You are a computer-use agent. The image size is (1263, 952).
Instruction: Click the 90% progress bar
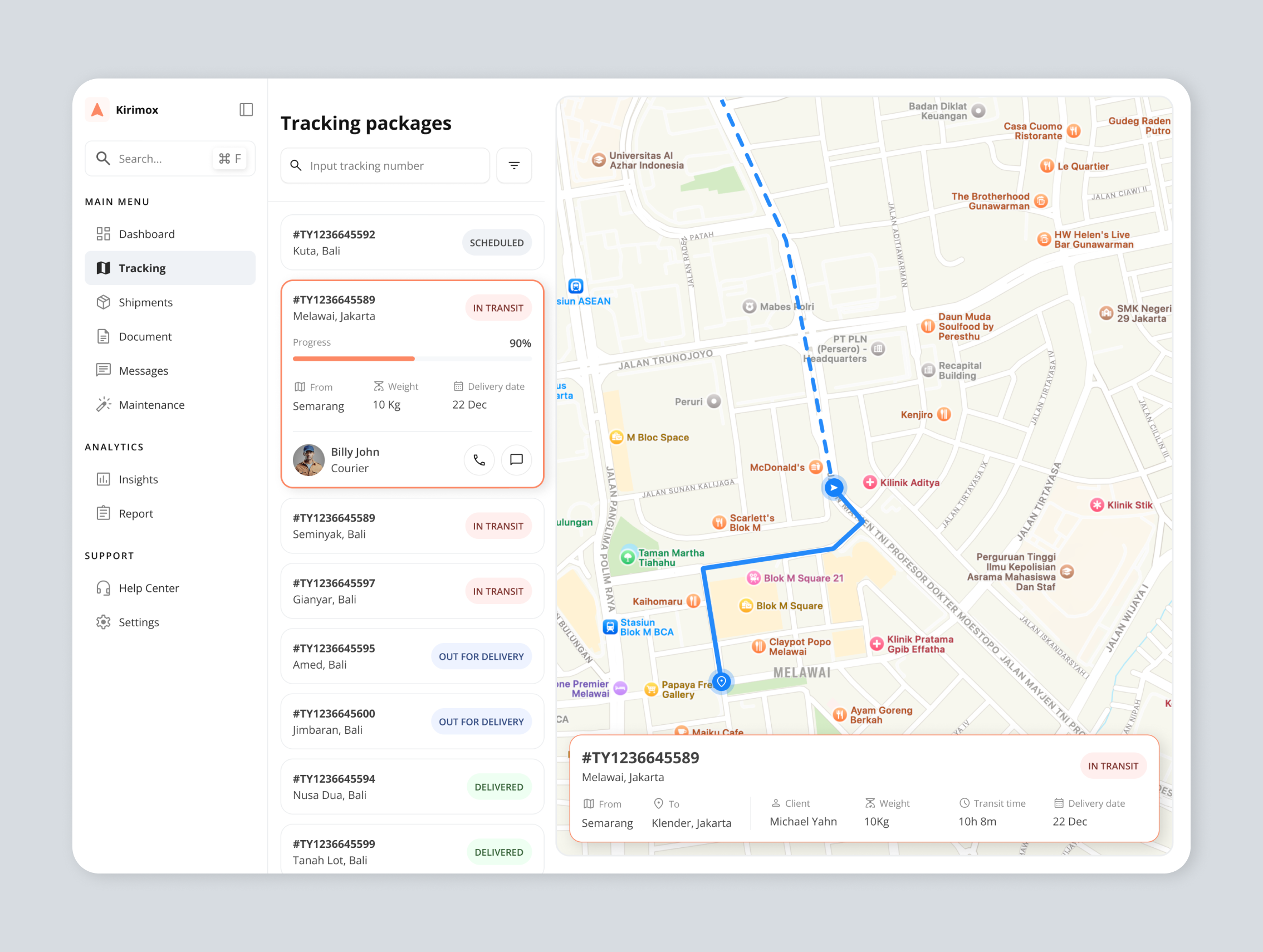pyautogui.click(x=412, y=359)
